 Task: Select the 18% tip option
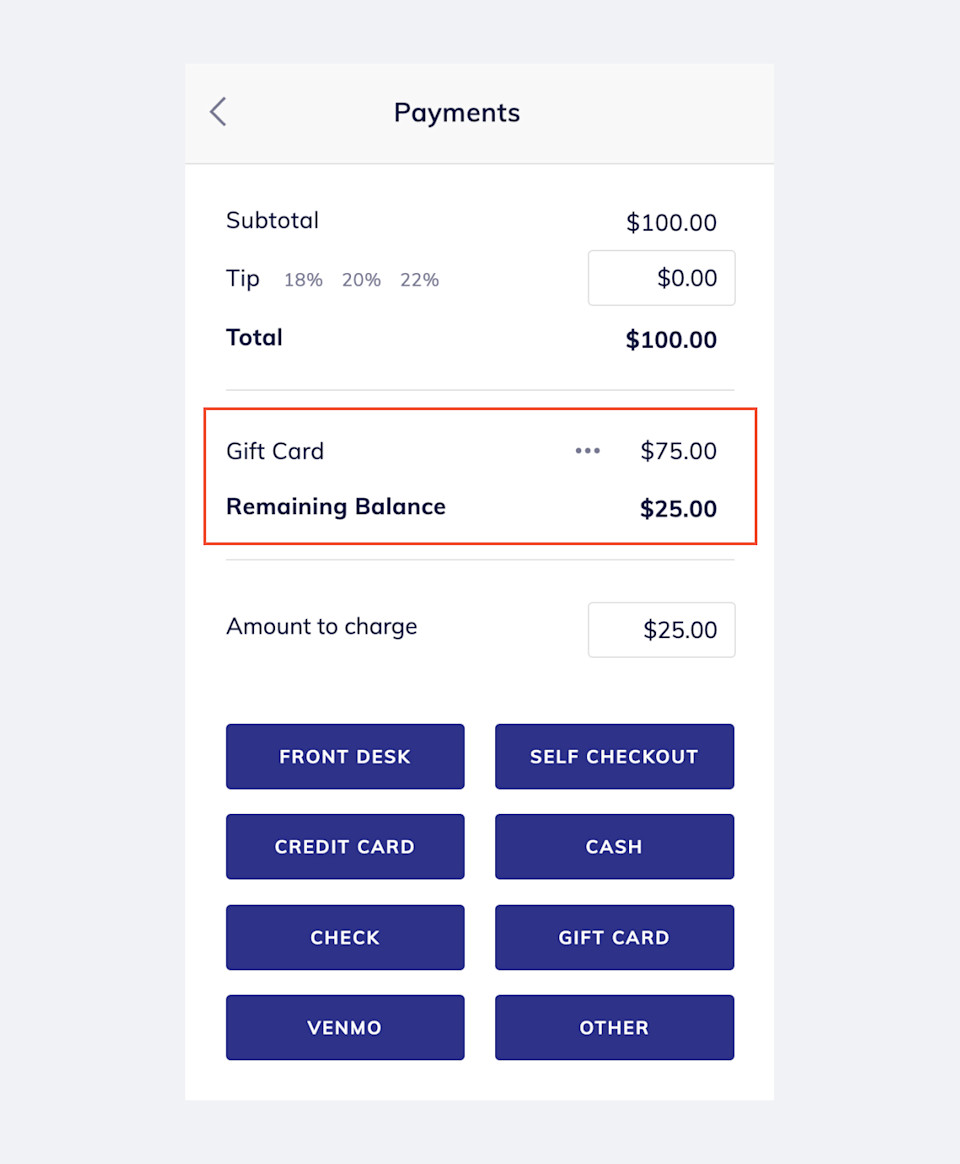(302, 280)
